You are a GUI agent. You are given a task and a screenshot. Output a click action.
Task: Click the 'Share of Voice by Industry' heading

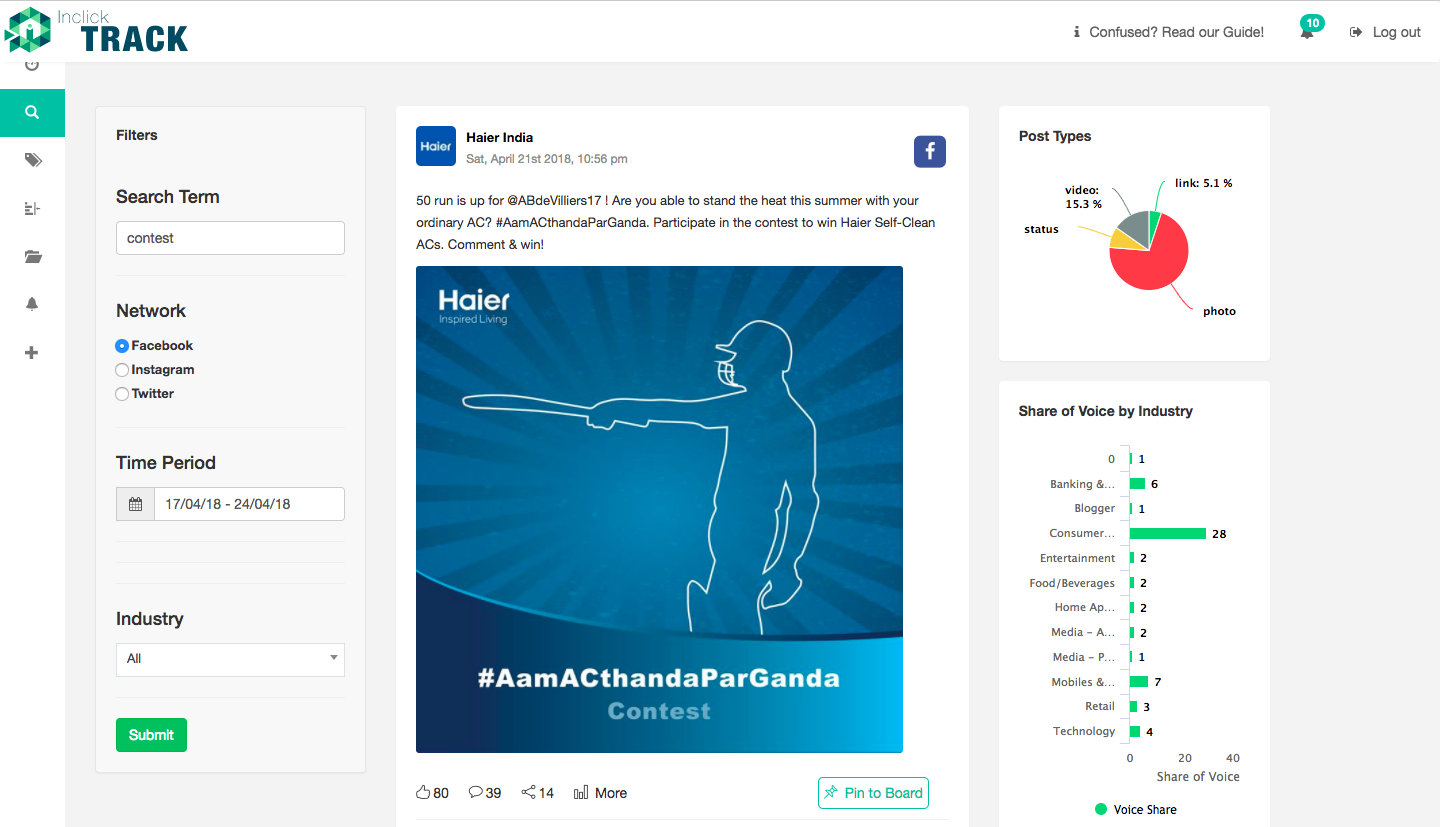tap(1105, 411)
